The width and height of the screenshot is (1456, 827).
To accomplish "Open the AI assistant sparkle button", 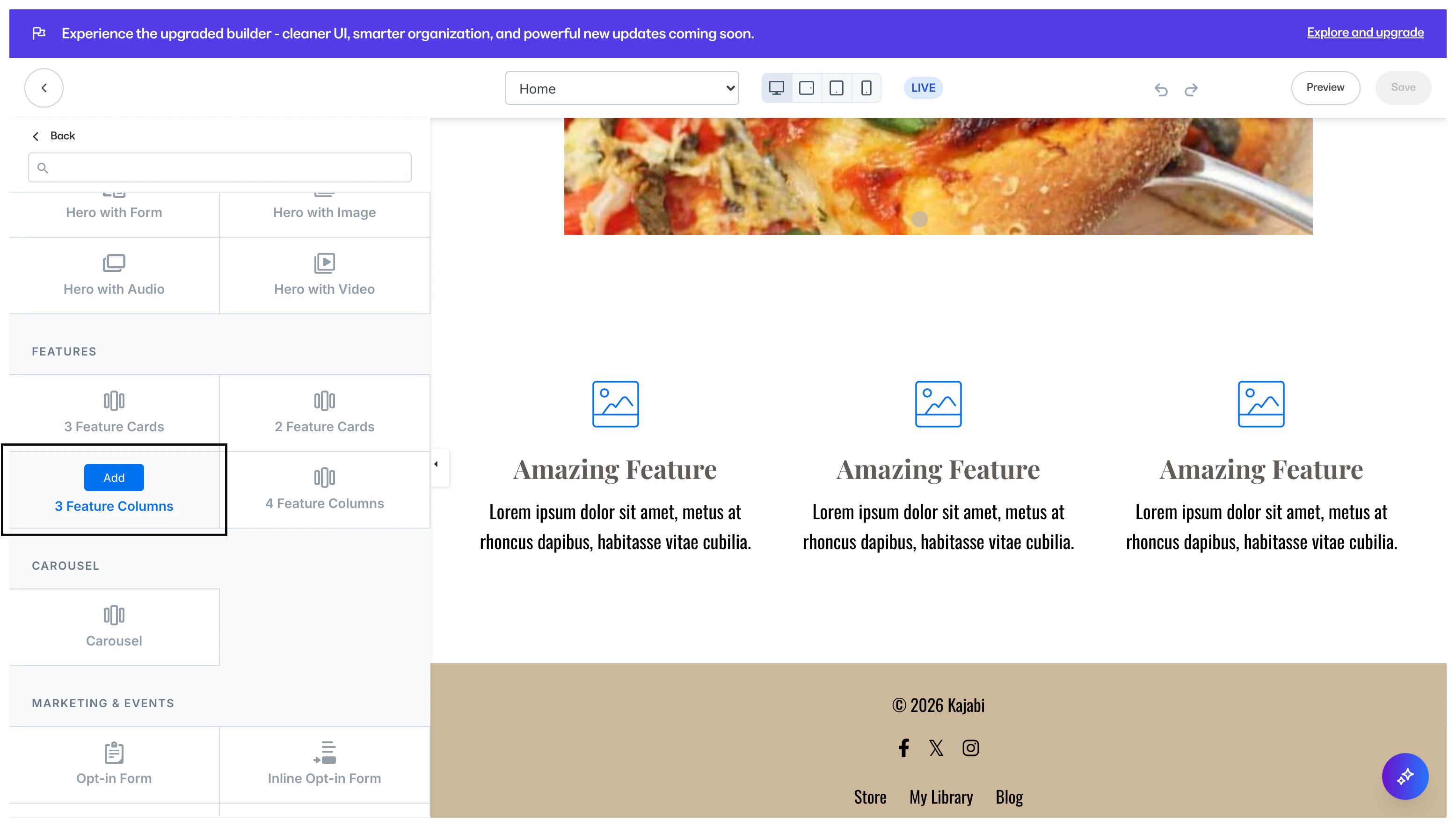I will pos(1405,776).
